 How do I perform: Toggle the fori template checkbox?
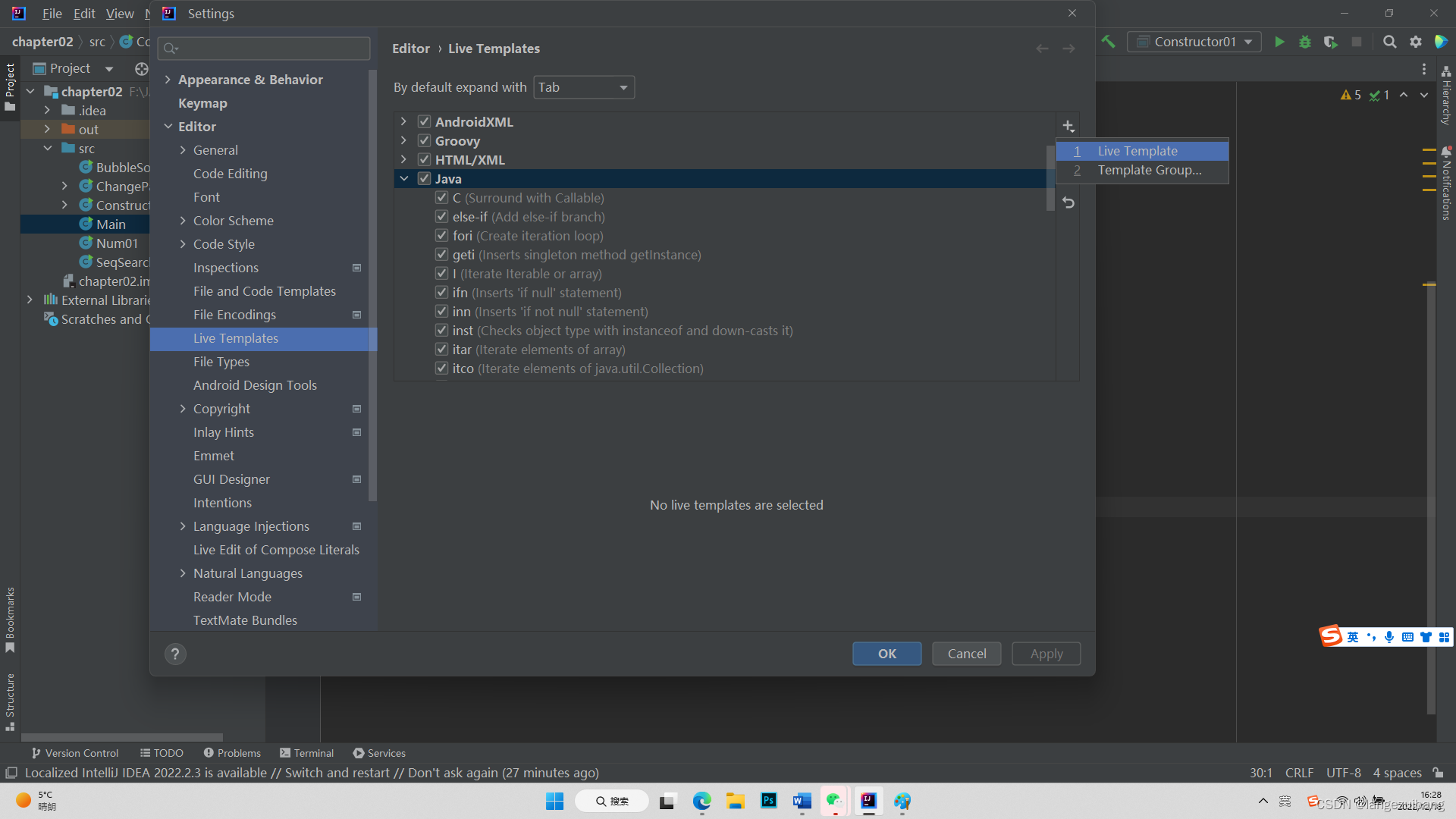click(441, 236)
